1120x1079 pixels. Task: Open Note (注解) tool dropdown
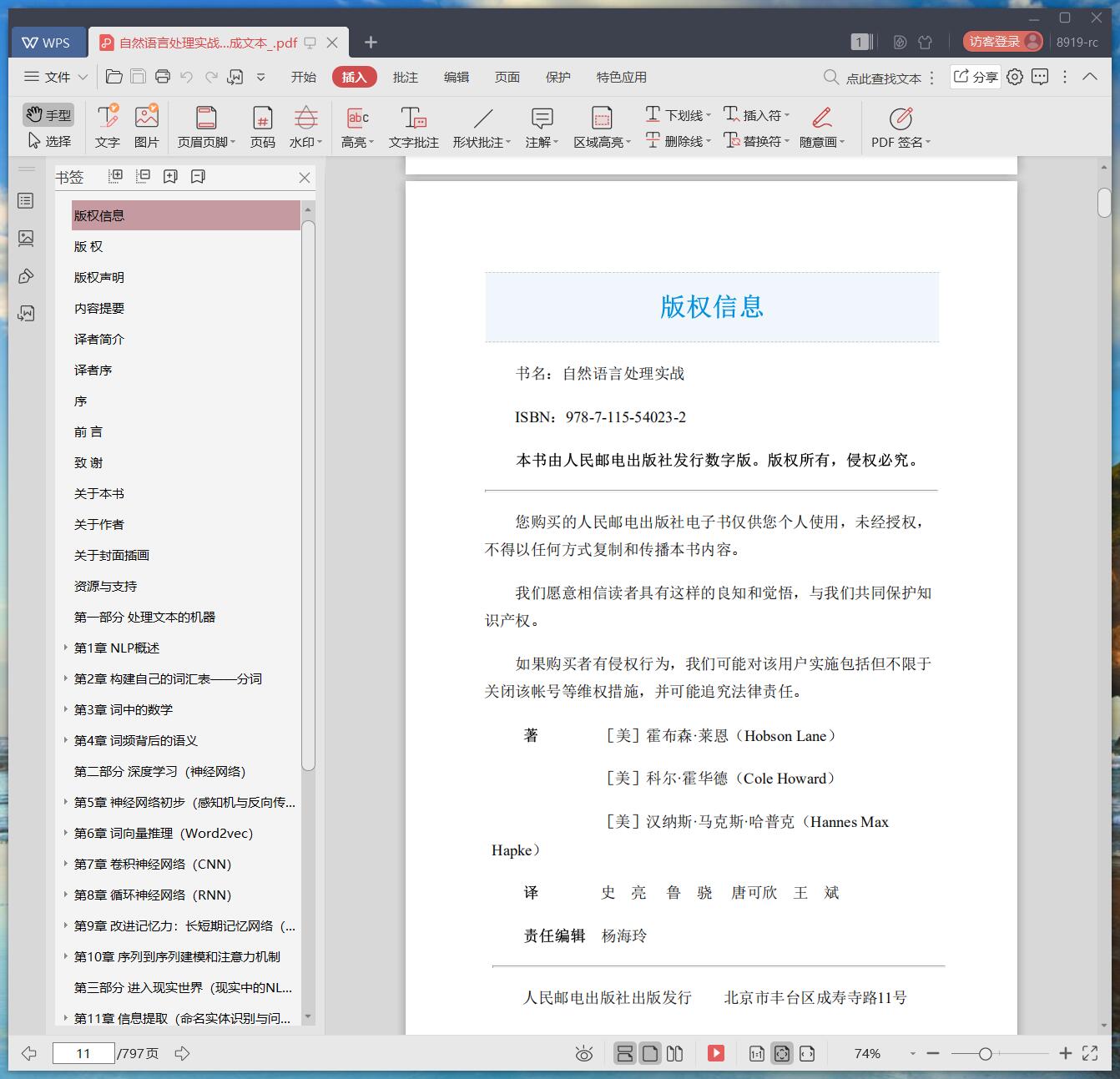(542, 127)
